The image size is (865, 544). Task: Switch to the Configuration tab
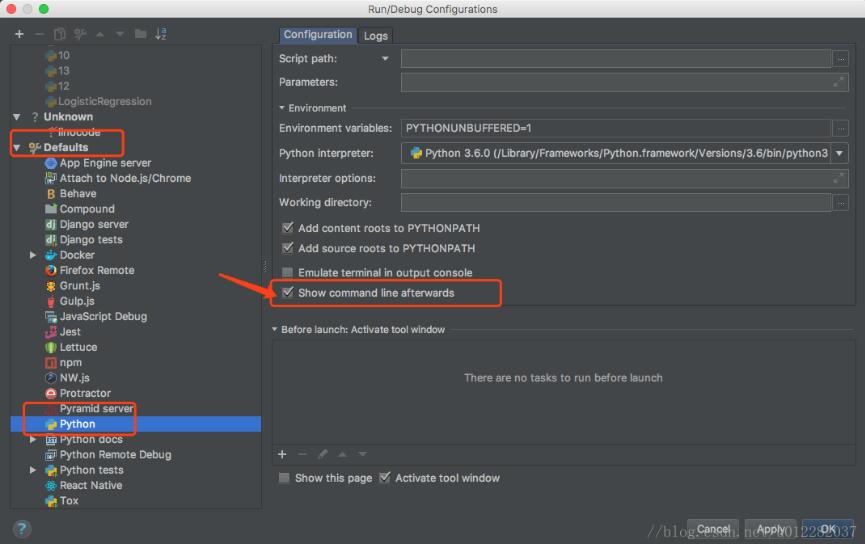coord(318,35)
